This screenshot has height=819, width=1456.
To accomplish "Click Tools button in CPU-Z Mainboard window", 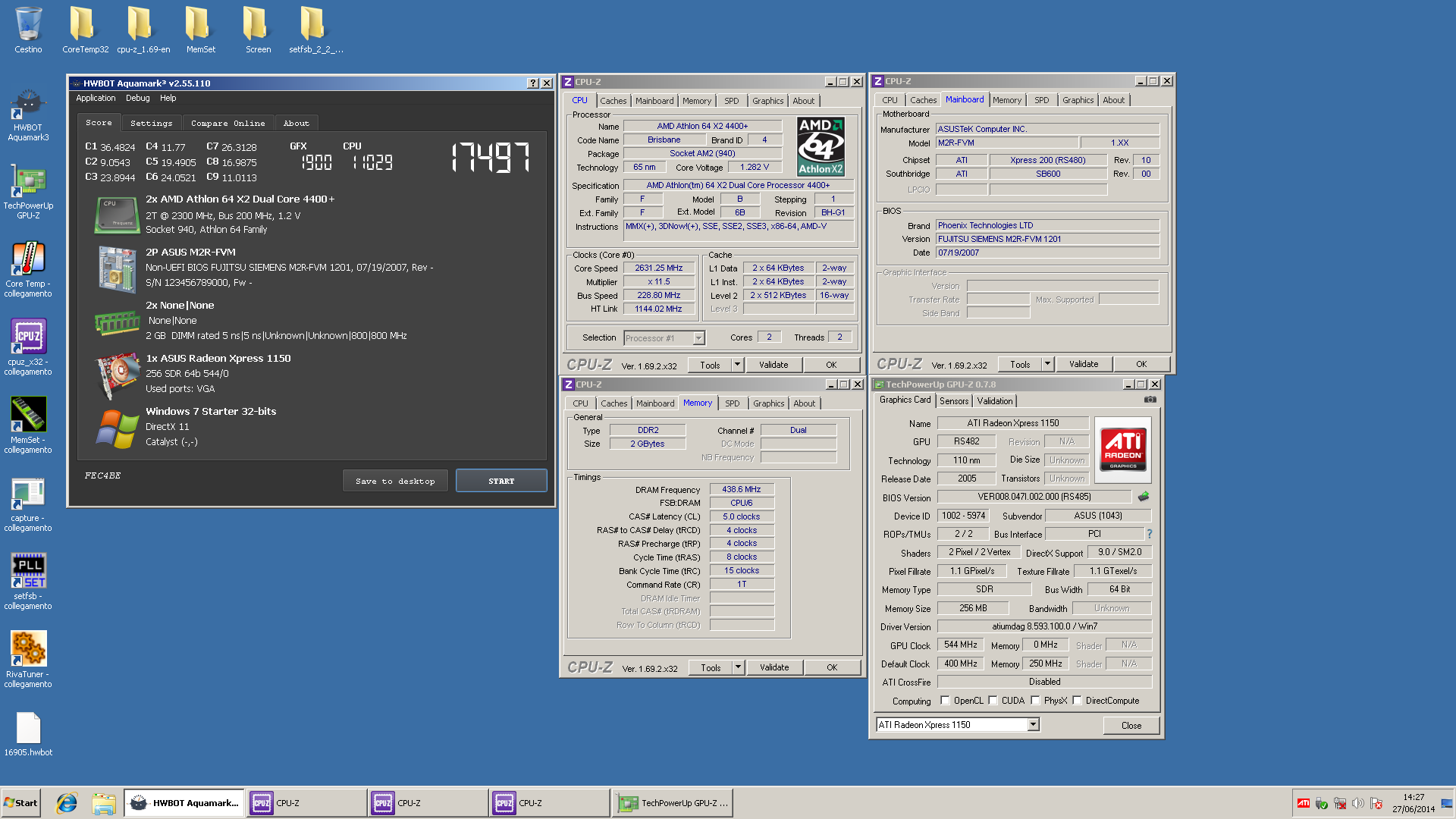I will 1020,364.
